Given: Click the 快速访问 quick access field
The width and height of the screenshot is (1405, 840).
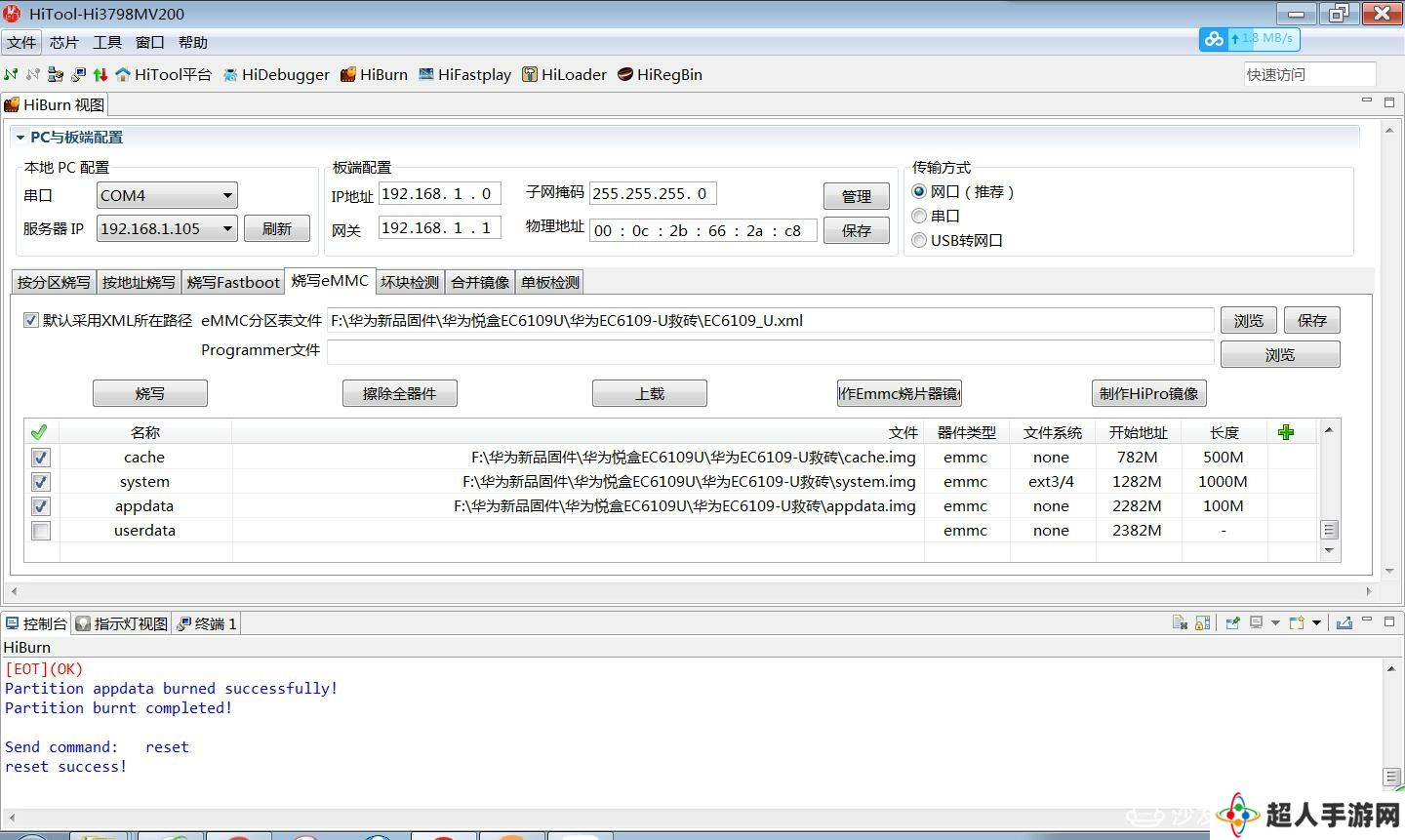Looking at the screenshot, I should coord(1310,74).
